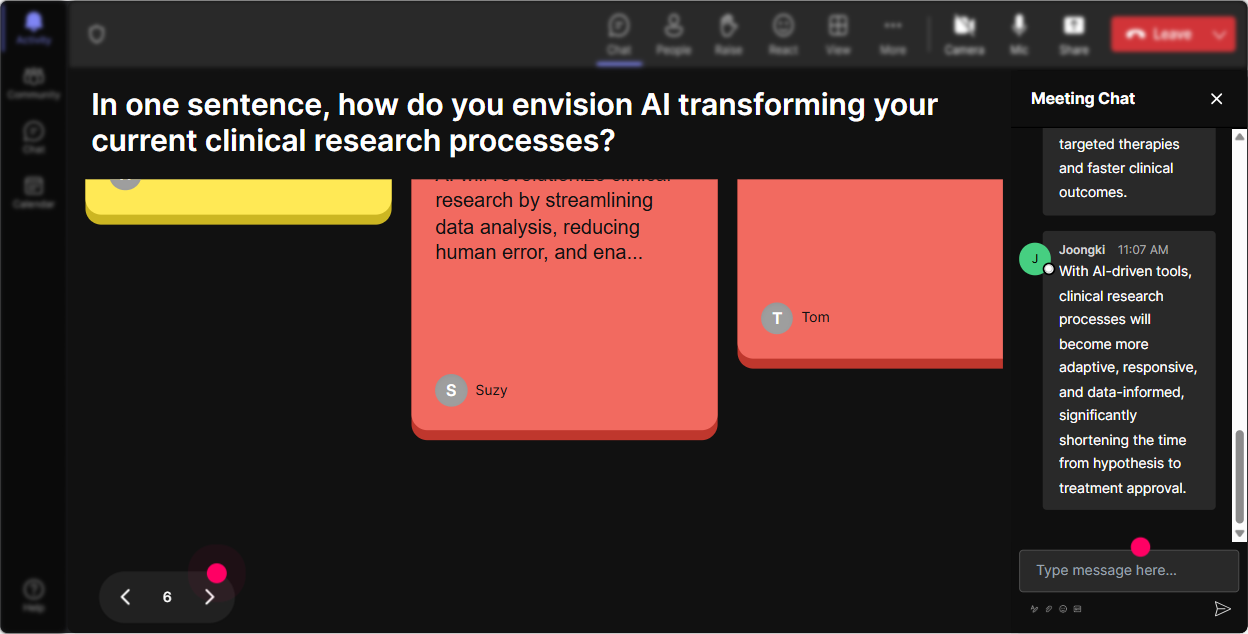Toggle the meeting Chat panel button
1248x634 pixels.
coord(619,34)
